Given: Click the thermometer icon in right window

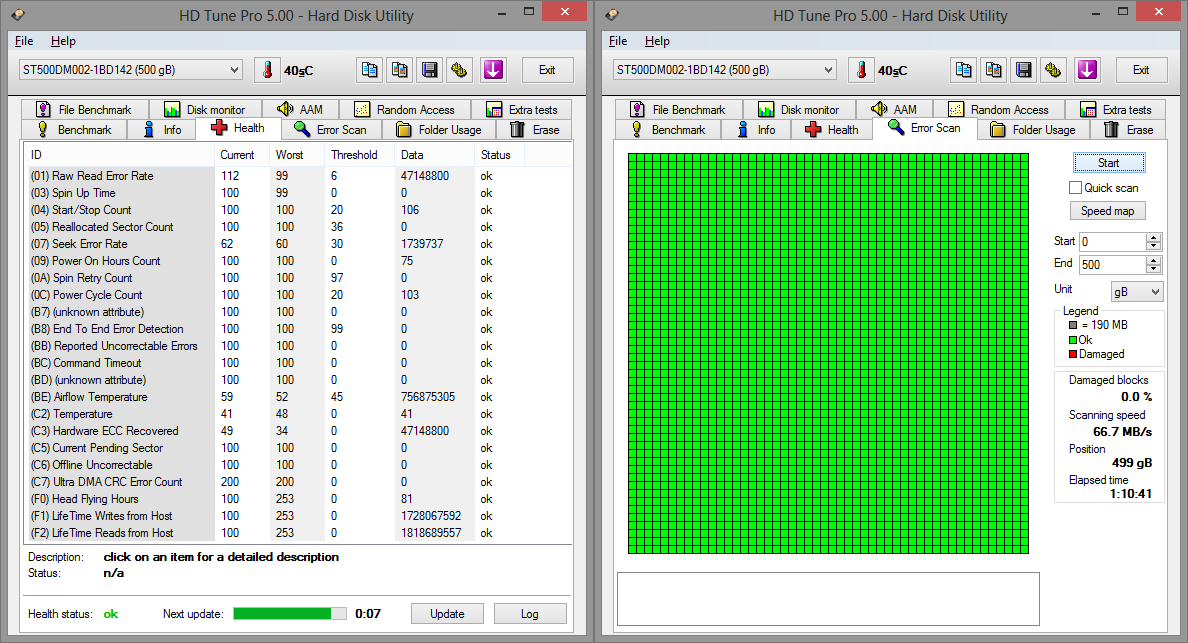Looking at the screenshot, I should 861,70.
